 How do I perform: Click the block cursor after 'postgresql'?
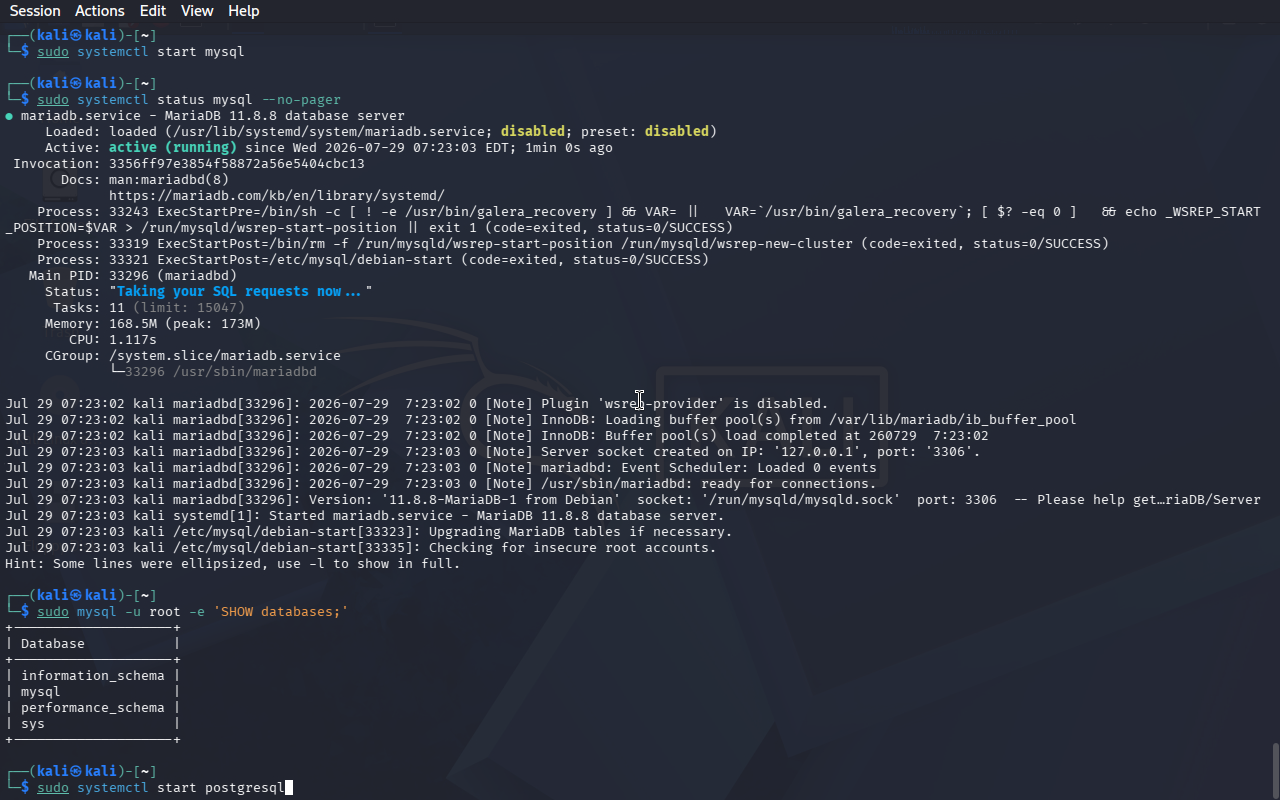[289, 788]
